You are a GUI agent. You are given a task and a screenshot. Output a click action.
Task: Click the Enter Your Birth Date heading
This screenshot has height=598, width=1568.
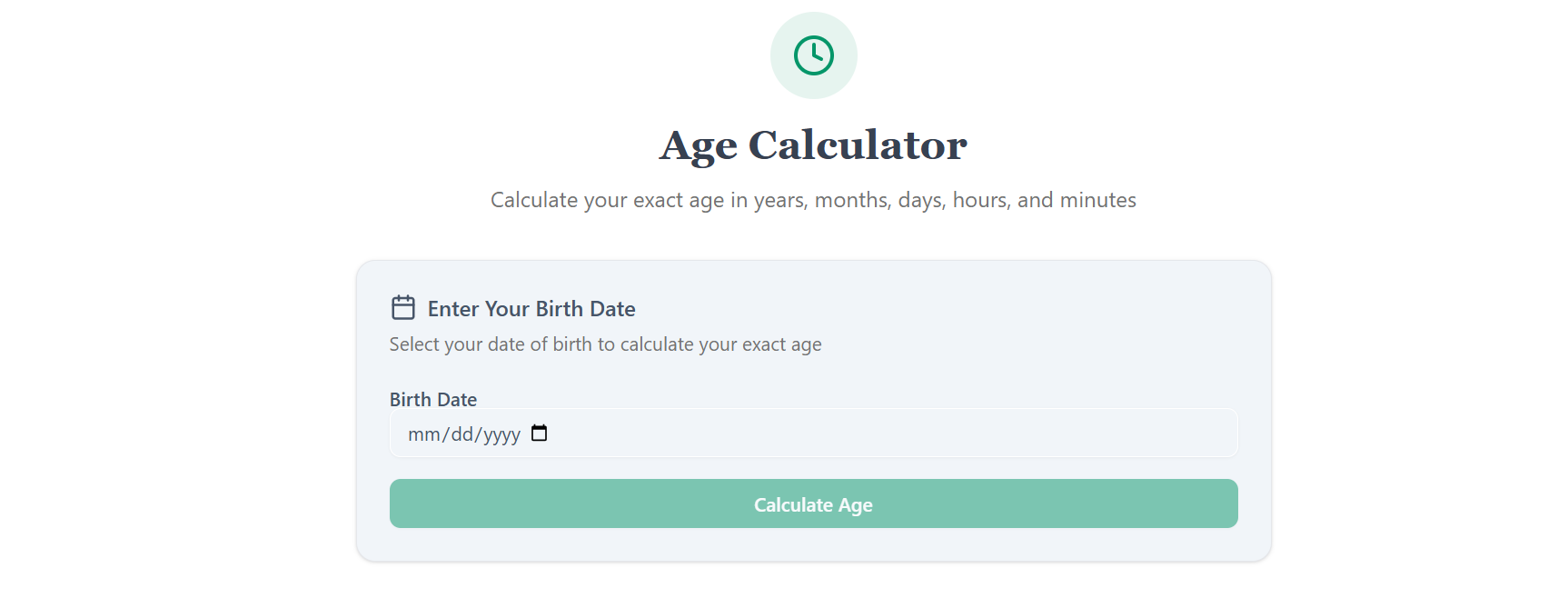pyautogui.click(x=531, y=309)
